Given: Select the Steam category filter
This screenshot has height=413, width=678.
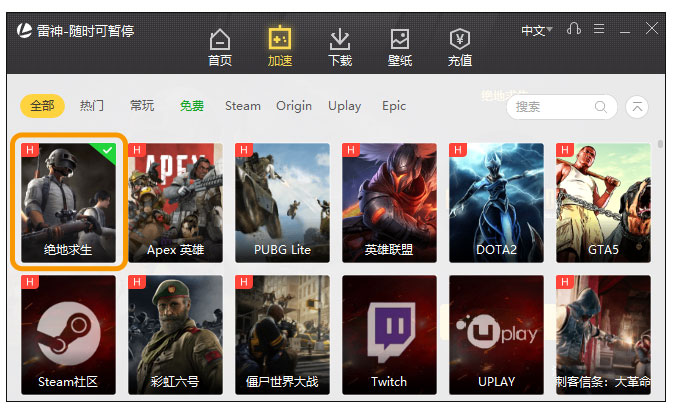Looking at the screenshot, I should (x=242, y=106).
